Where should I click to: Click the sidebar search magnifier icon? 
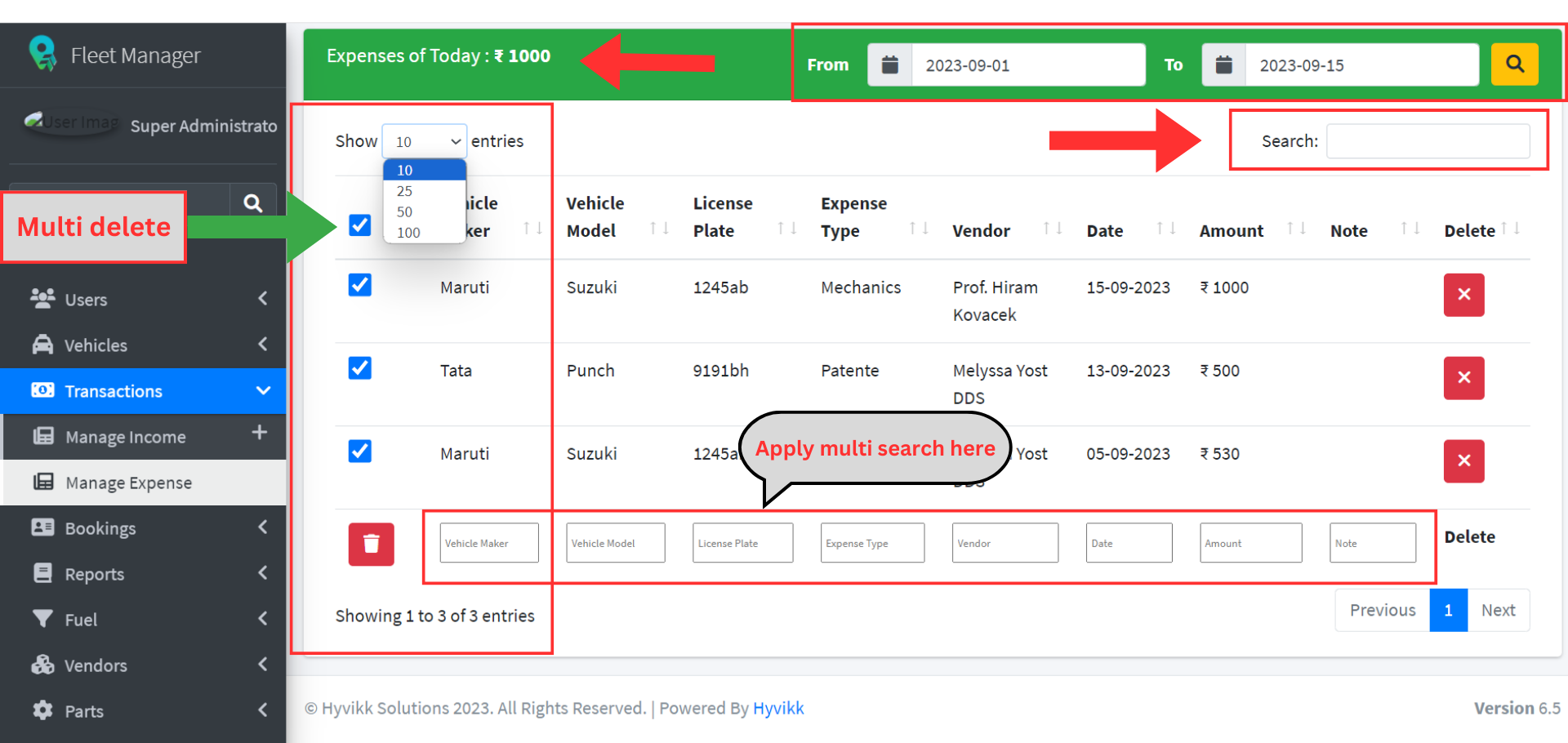click(253, 203)
